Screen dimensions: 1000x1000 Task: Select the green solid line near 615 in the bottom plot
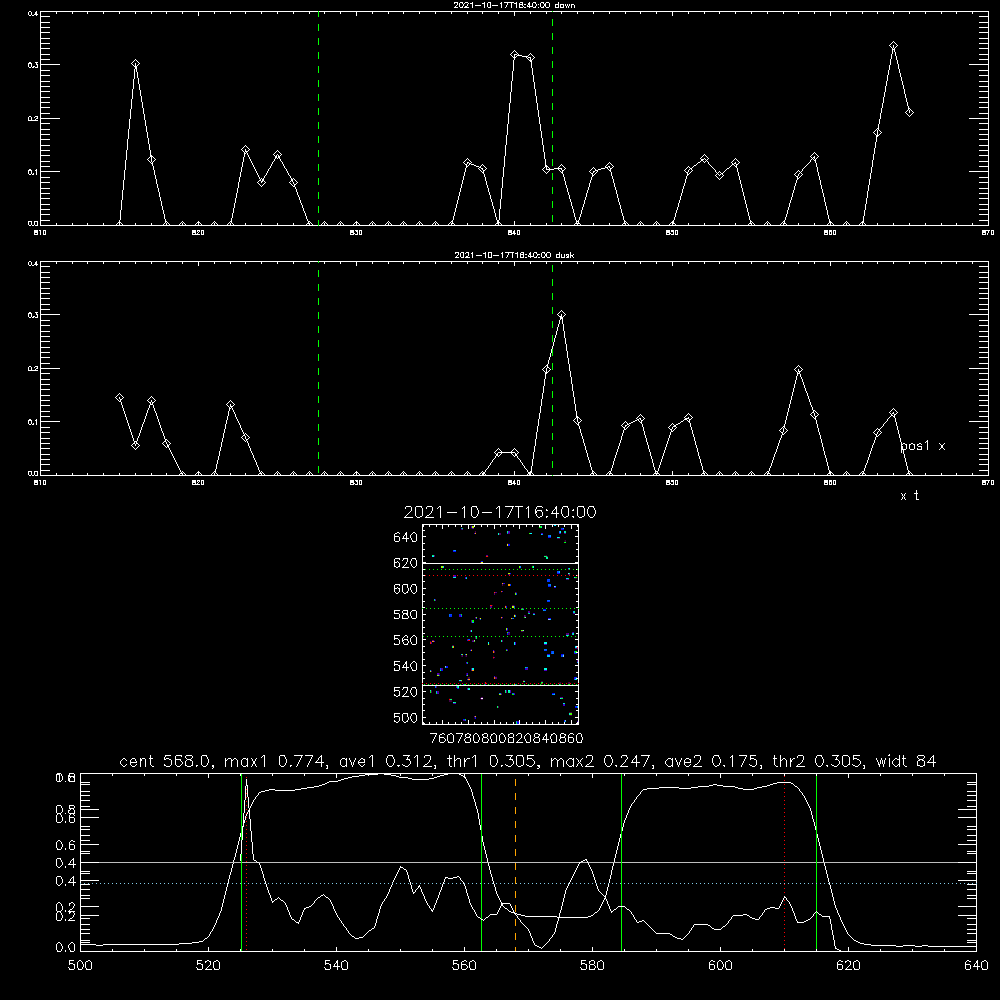pos(816,862)
